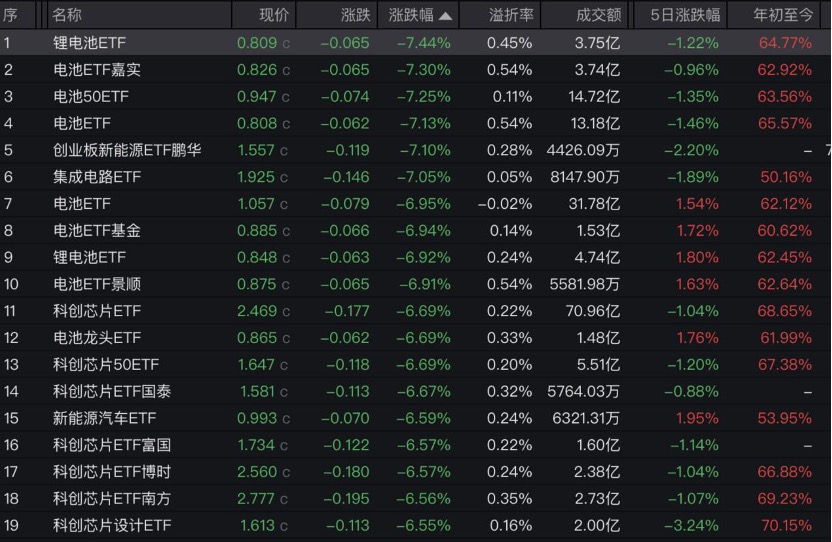Click the 溢折率 column header
This screenshot has width=832, height=542.
(x=511, y=15)
